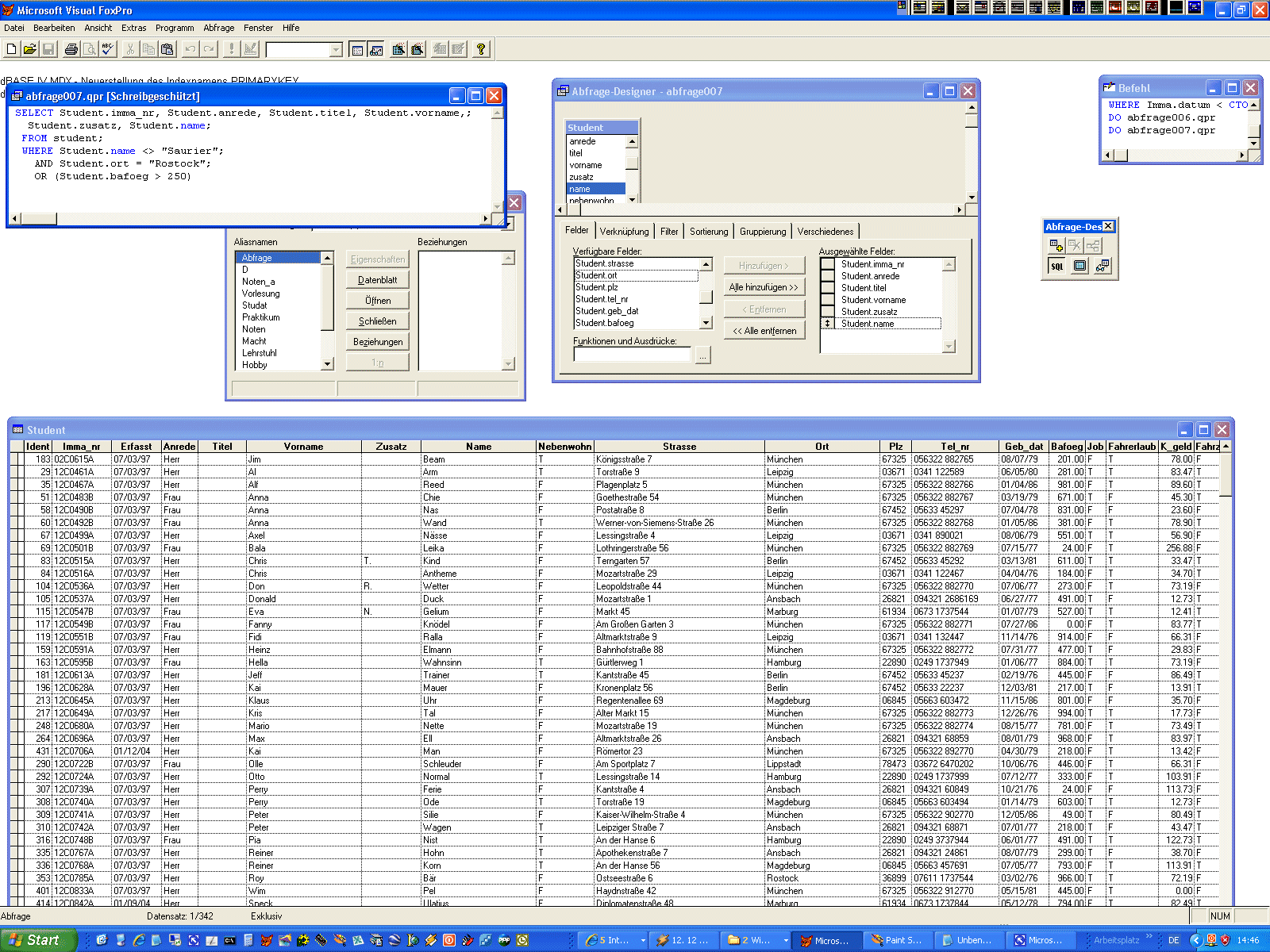The image size is (1270, 952).
Task: Open the Abfrage menu
Action: (x=219, y=28)
